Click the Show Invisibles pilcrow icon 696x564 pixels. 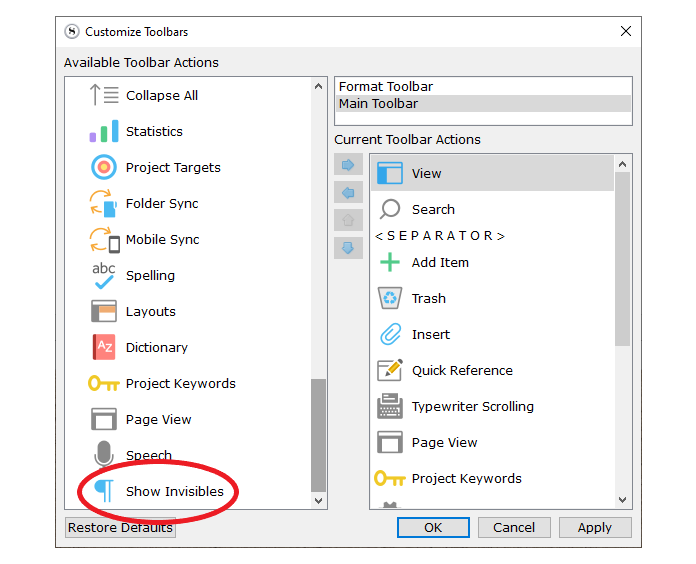pyautogui.click(x=104, y=491)
